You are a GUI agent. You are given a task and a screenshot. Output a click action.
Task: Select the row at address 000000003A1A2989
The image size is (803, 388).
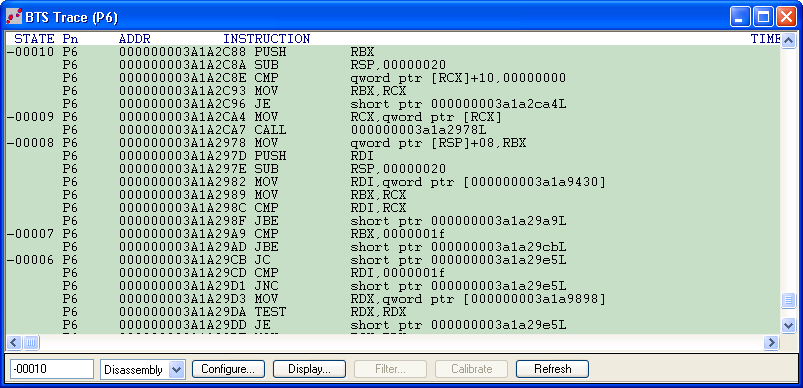pyautogui.click(x=393, y=195)
